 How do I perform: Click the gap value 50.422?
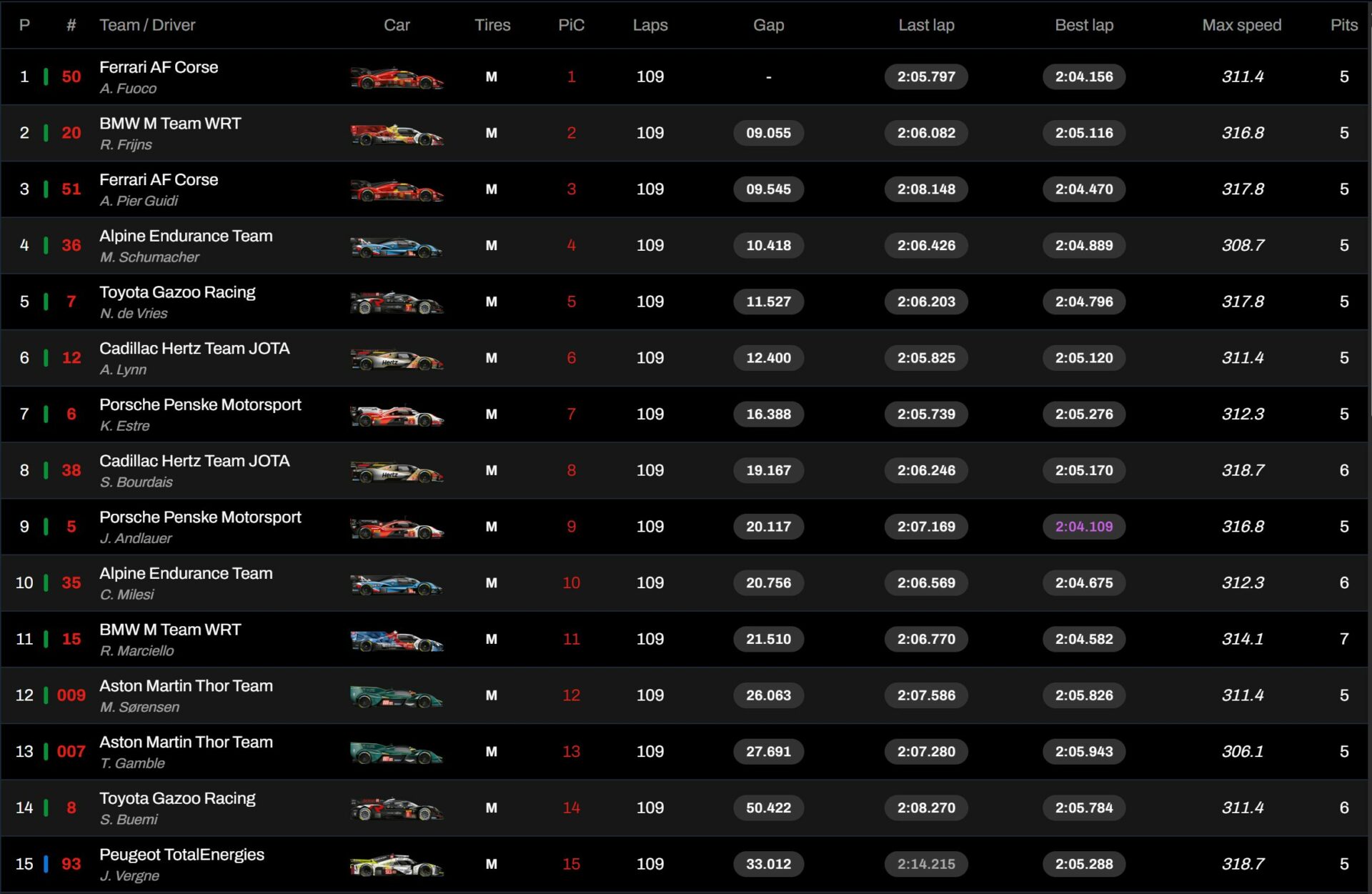coord(768,808)
